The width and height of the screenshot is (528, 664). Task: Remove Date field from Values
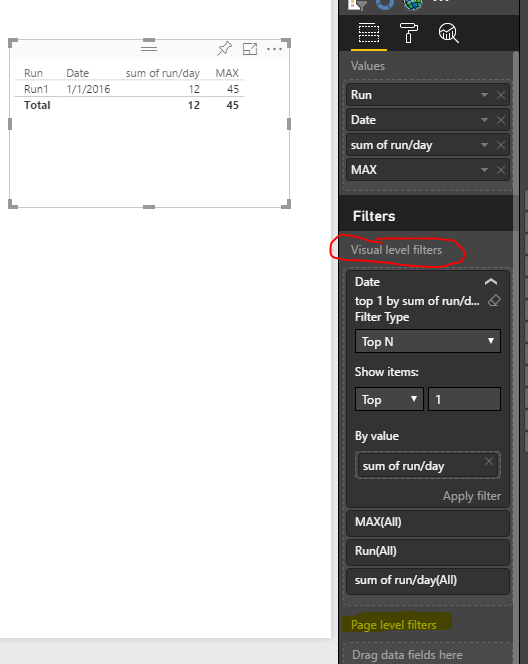501,120
